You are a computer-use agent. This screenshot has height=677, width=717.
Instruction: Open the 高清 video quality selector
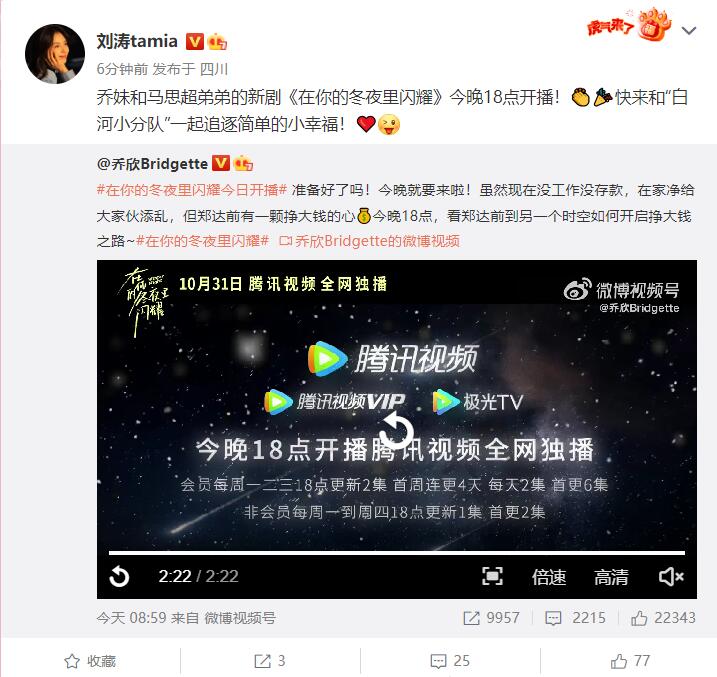click(x=611, y=576)
